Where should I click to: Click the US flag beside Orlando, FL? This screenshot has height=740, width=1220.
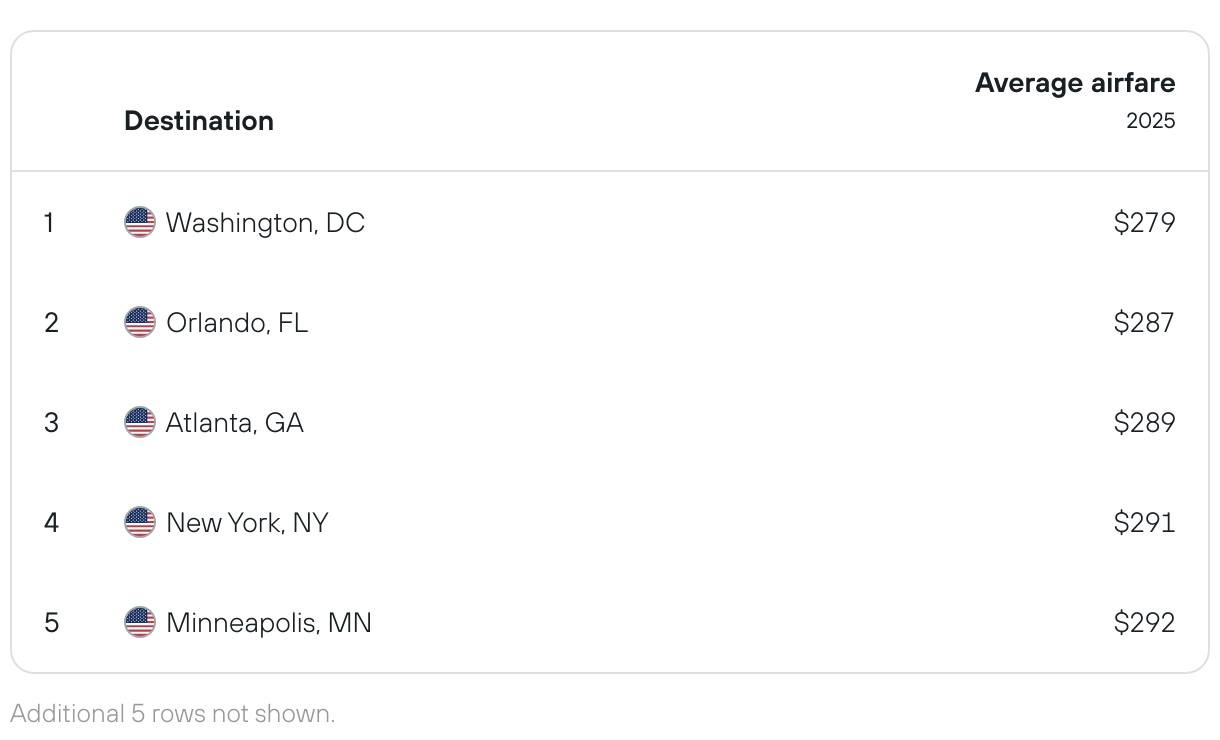point(140,322)
